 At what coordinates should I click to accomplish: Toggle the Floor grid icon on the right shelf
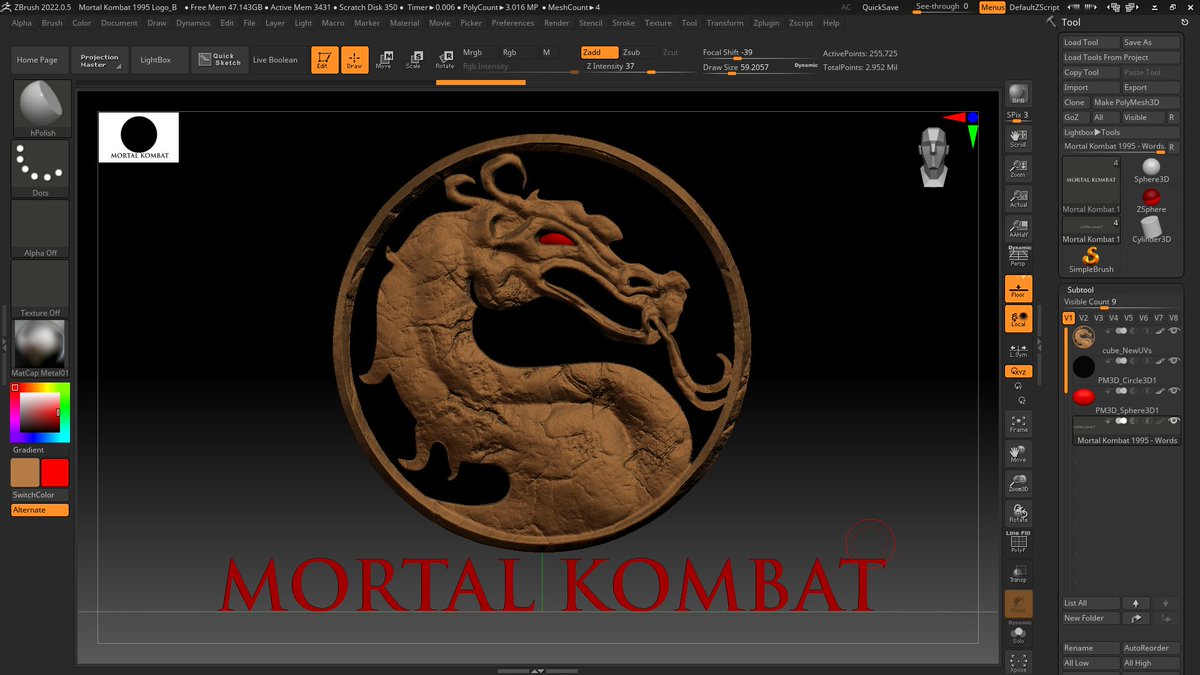1019,290
